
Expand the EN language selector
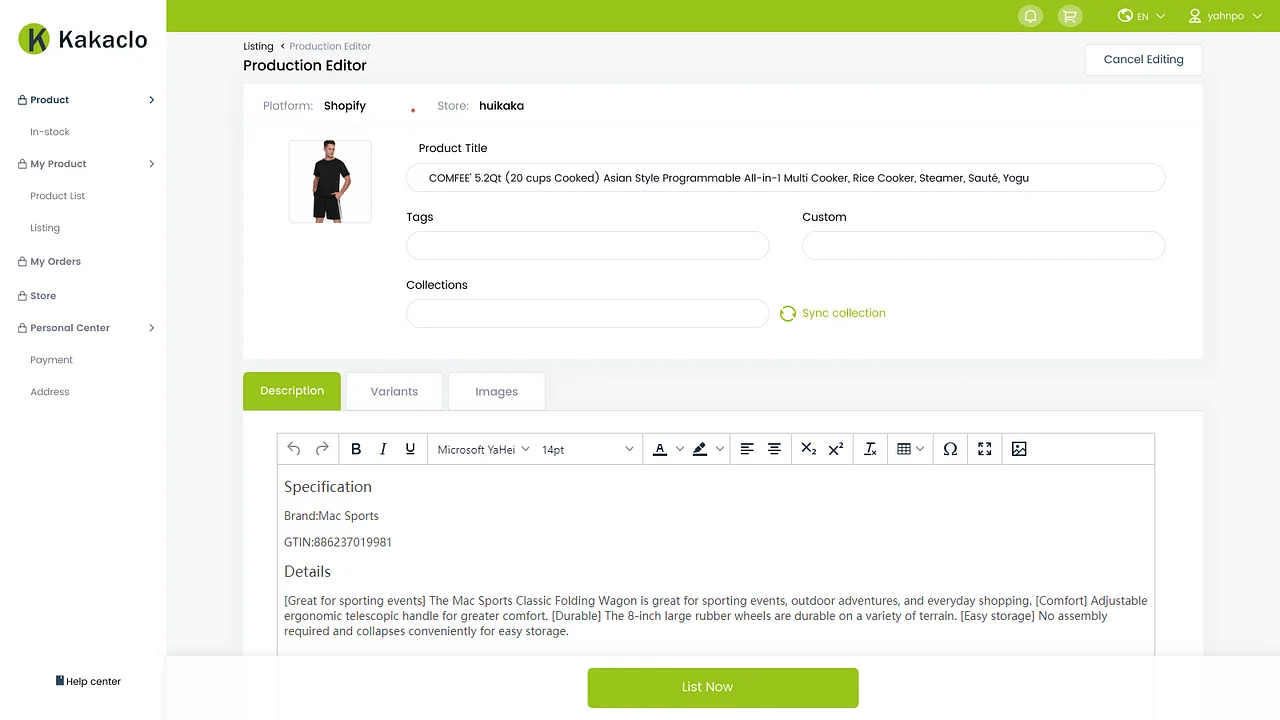point(1142,16)
